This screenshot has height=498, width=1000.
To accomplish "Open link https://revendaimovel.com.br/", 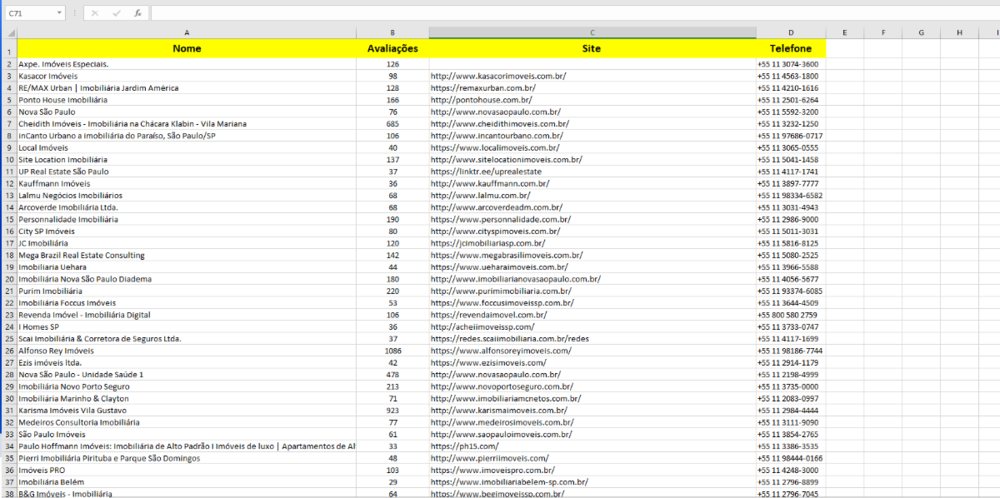I will pyautogui.click(x=489, y=315).
